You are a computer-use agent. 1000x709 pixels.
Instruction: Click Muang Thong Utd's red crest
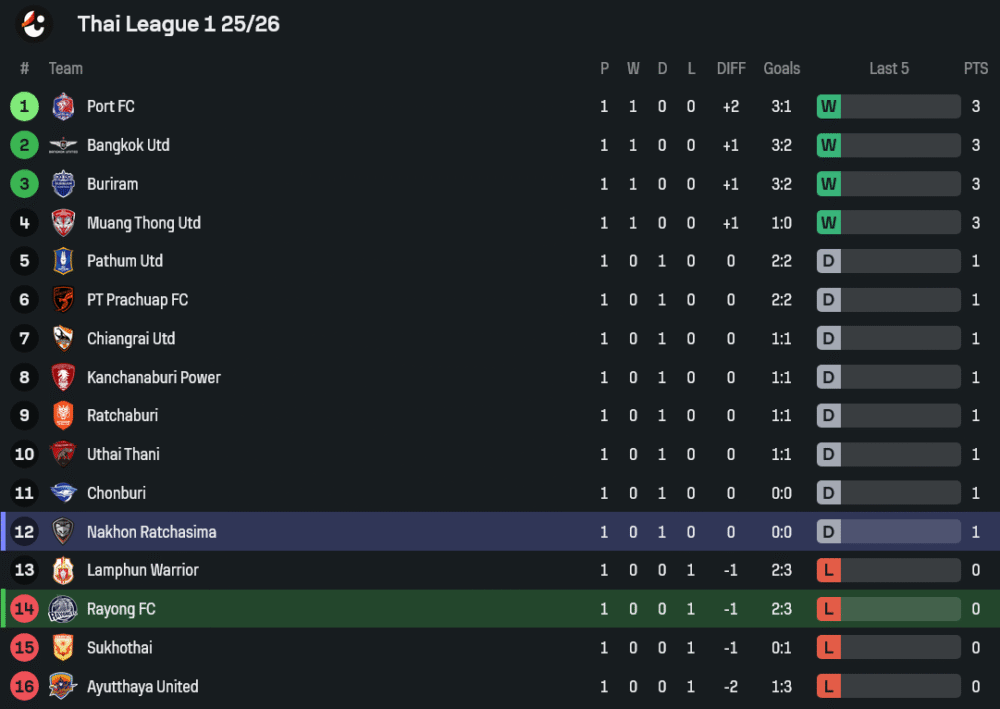(63, 223)
